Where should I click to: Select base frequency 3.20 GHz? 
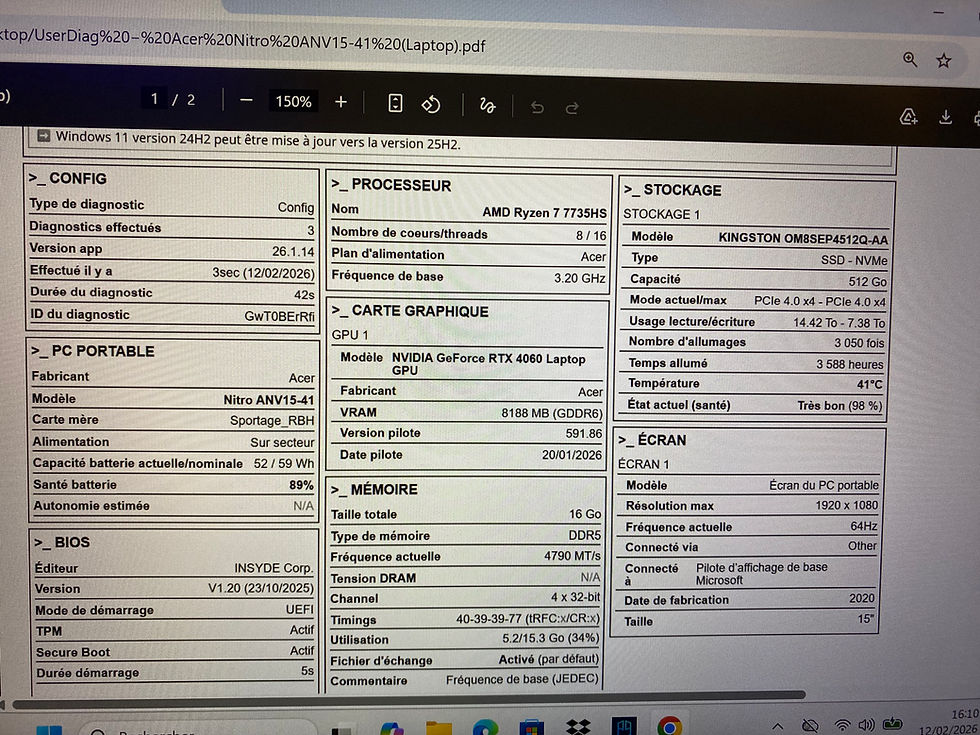click(x=580, y=278)
